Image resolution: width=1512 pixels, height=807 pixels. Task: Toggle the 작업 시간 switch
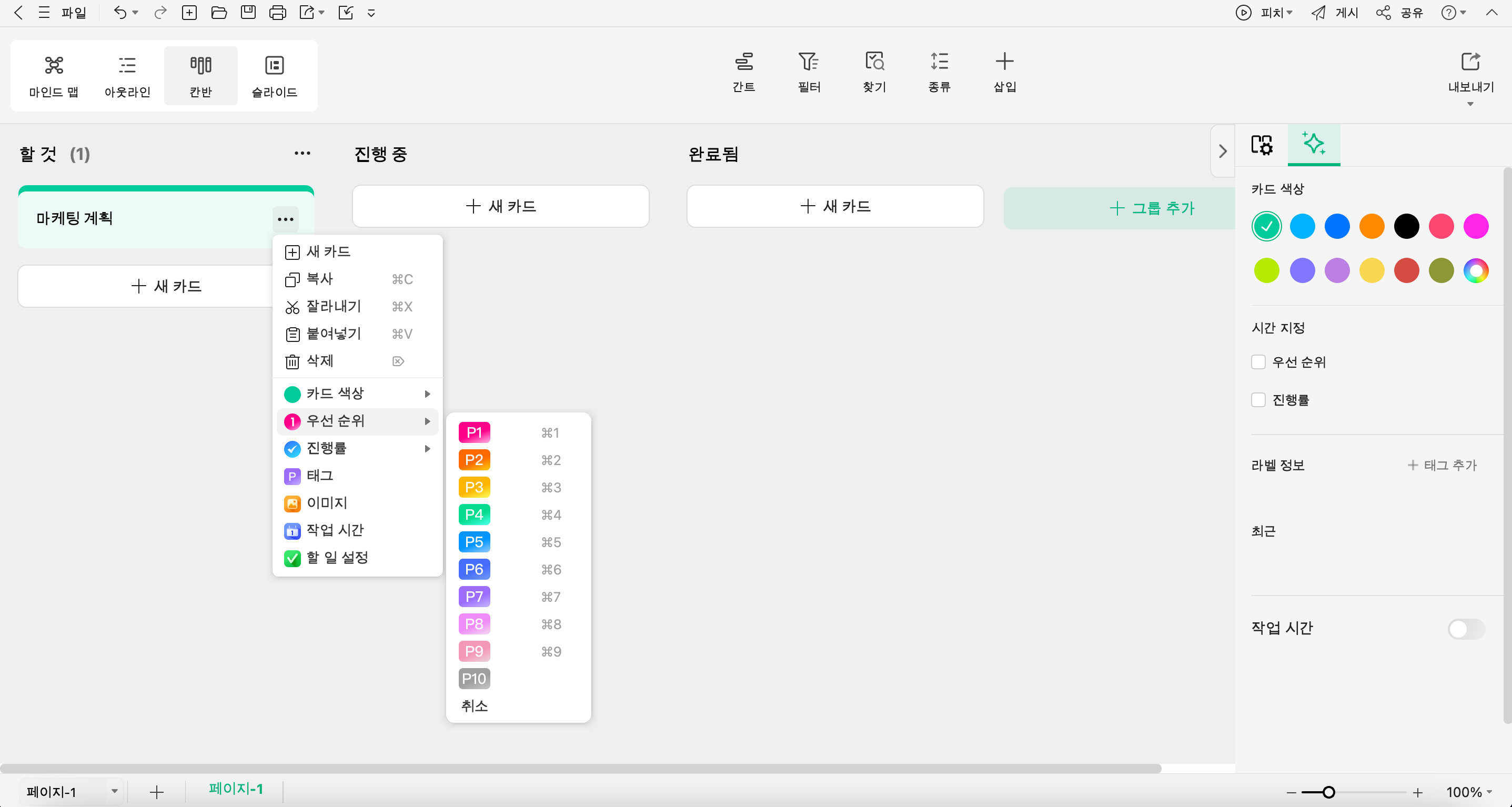[1466, 629]
